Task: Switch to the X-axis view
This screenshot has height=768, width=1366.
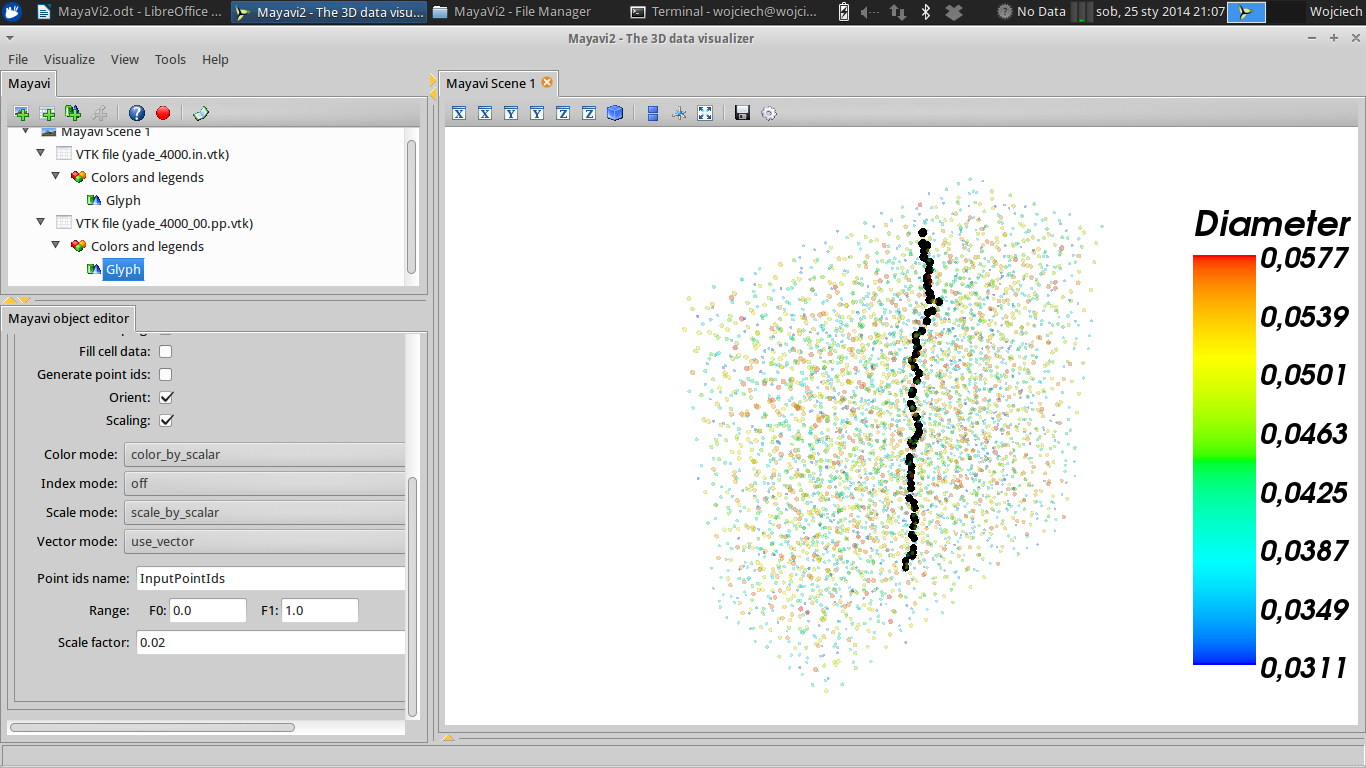Action: click(459, 113)
